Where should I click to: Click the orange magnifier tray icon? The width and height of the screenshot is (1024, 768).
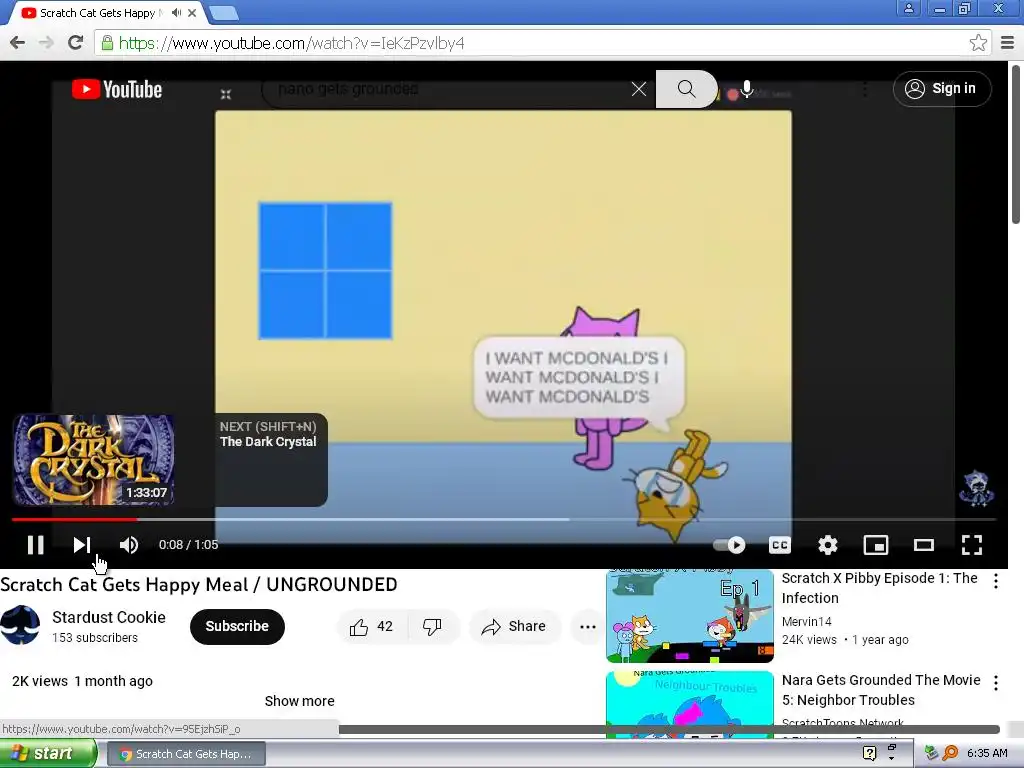[x=950, y=754]
